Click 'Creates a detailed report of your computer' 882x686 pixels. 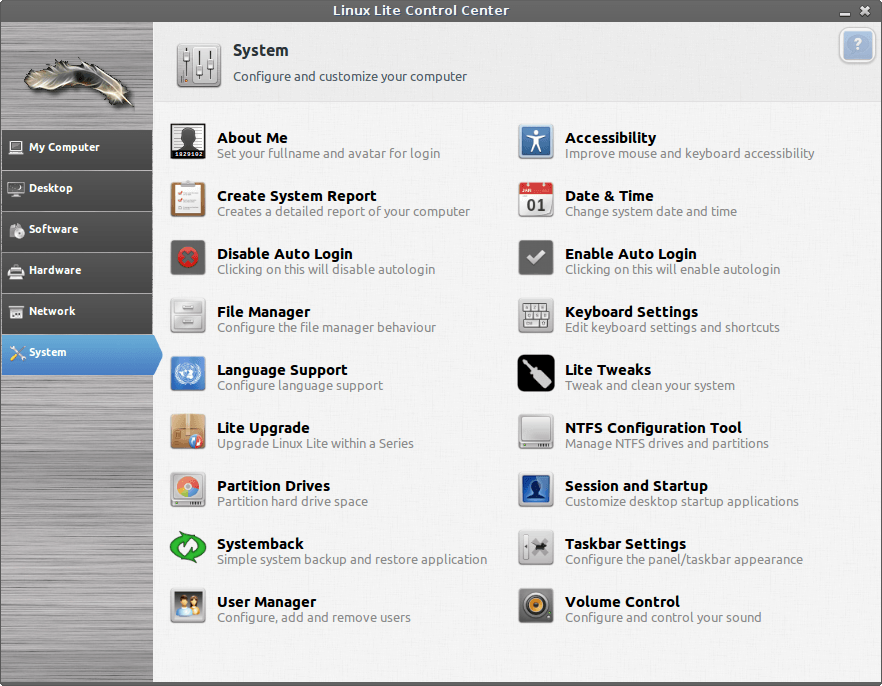tap(343, 211)
